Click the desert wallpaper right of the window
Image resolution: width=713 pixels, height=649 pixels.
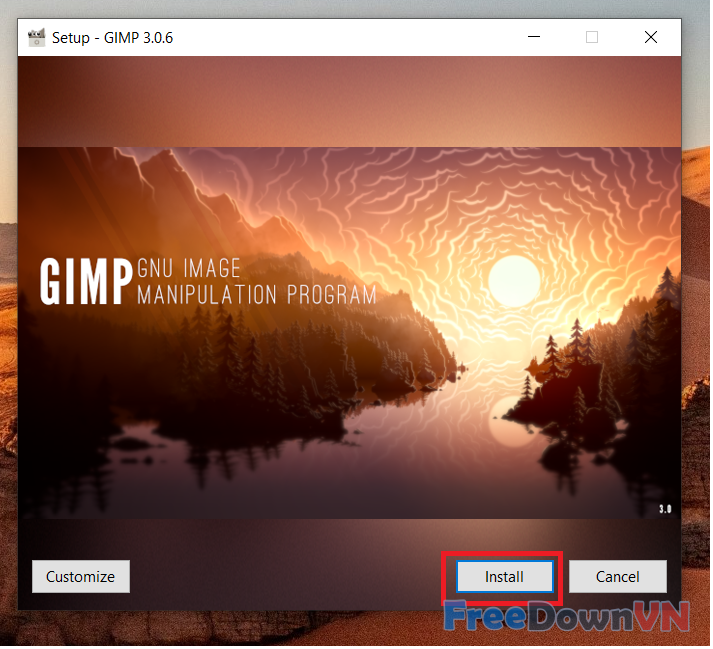[x=696, y=300]
